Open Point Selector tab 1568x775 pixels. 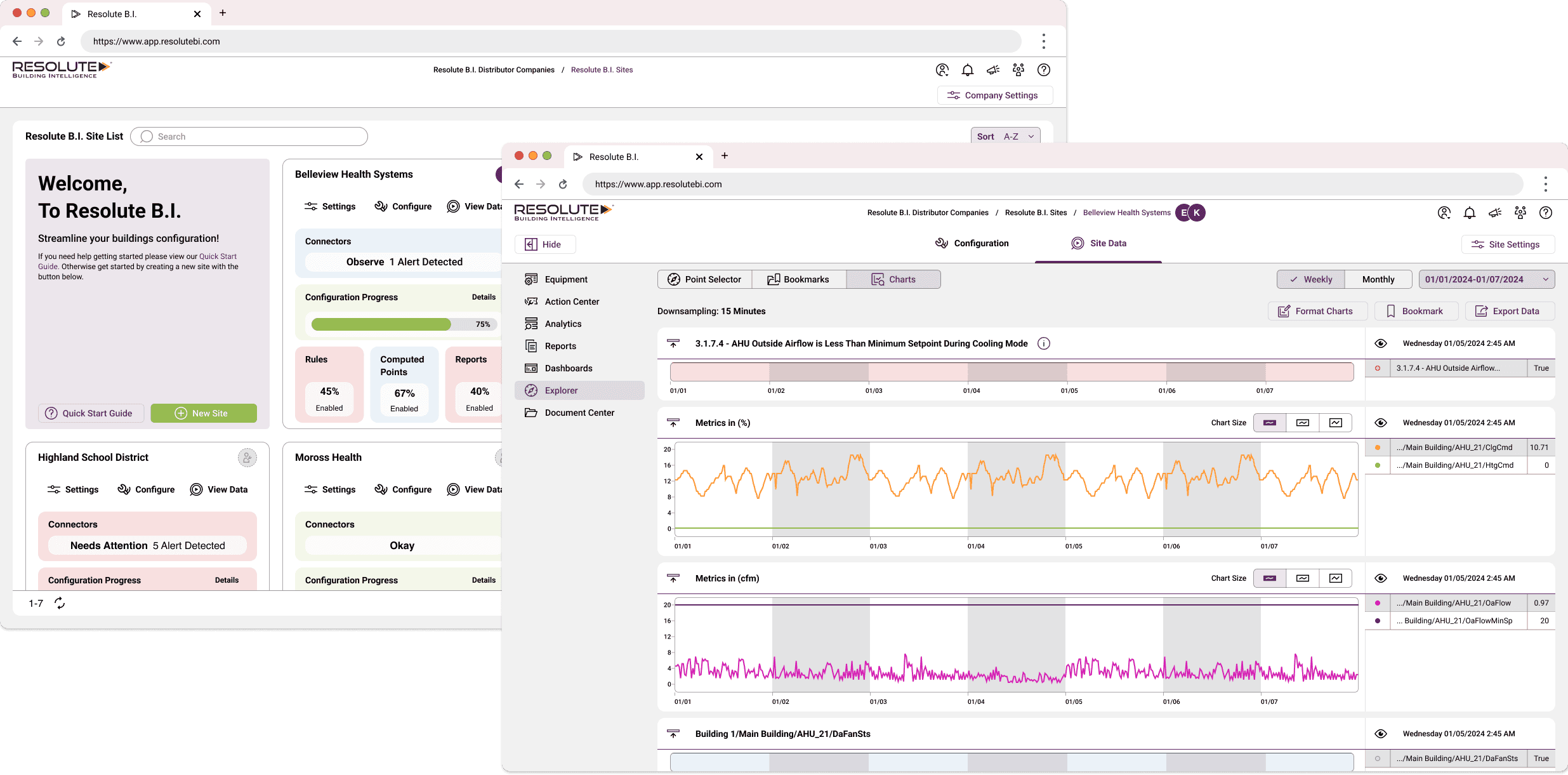(704, 279)
